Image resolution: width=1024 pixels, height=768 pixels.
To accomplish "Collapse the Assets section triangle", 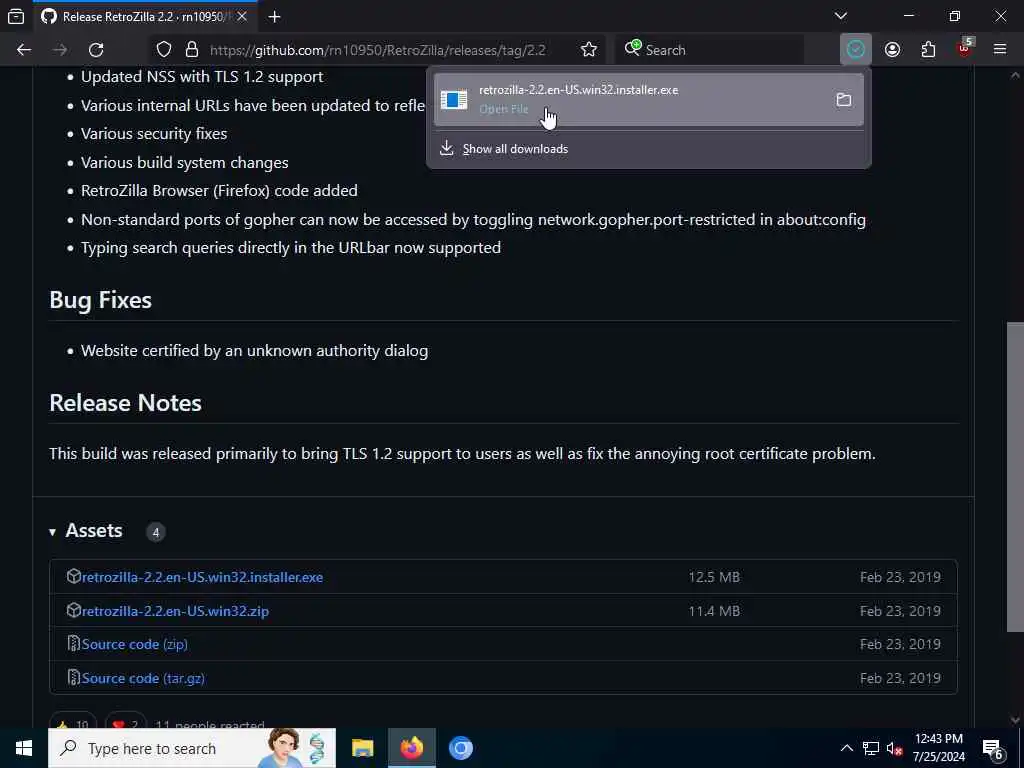I will click(52, 532).
